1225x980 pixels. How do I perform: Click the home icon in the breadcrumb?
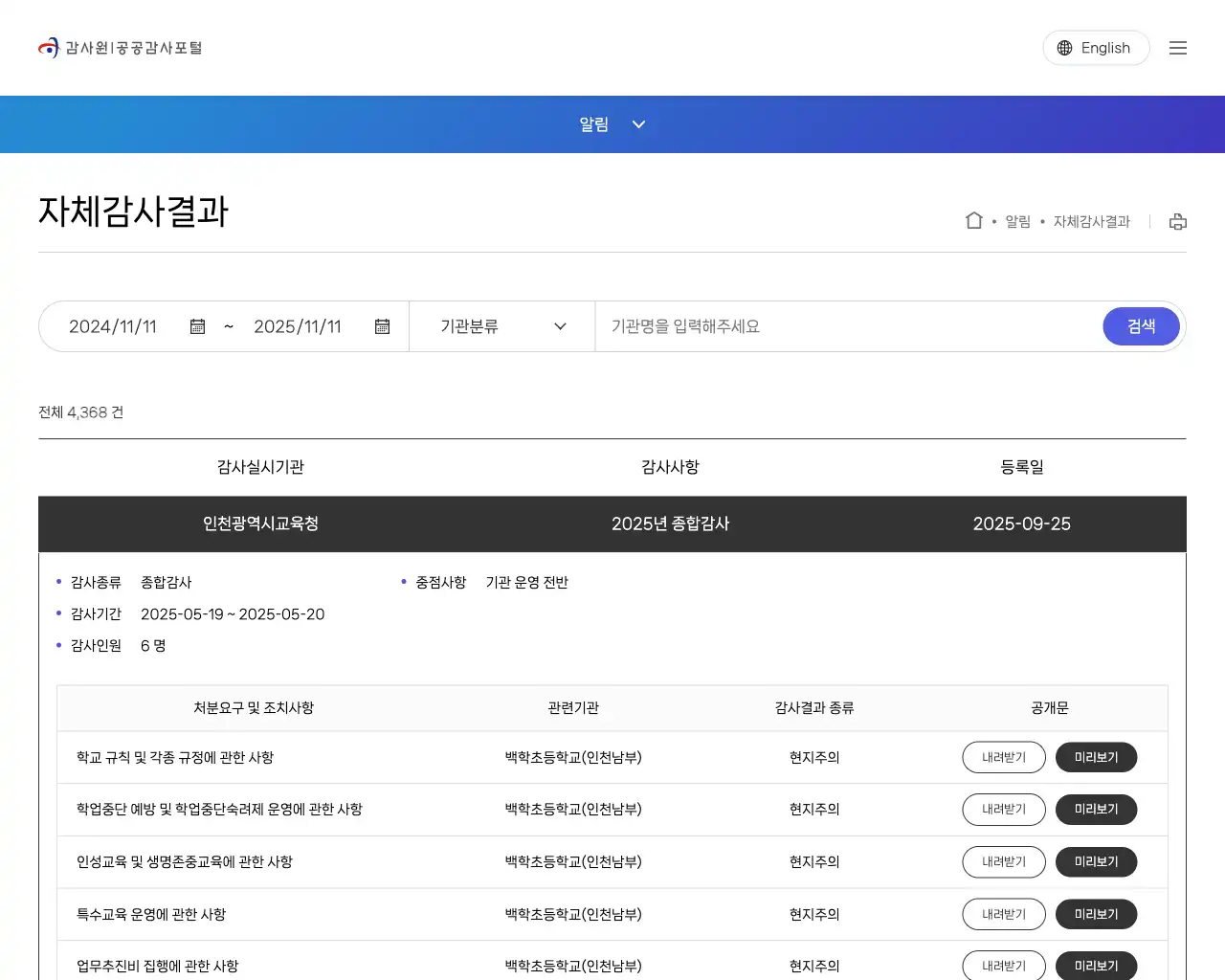tap(973, 220)
